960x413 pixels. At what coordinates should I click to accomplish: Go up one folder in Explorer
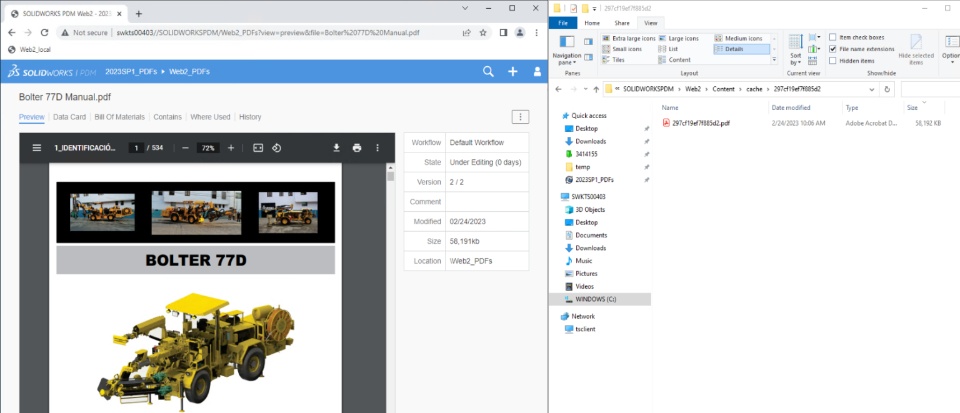(x=596, y=89)
